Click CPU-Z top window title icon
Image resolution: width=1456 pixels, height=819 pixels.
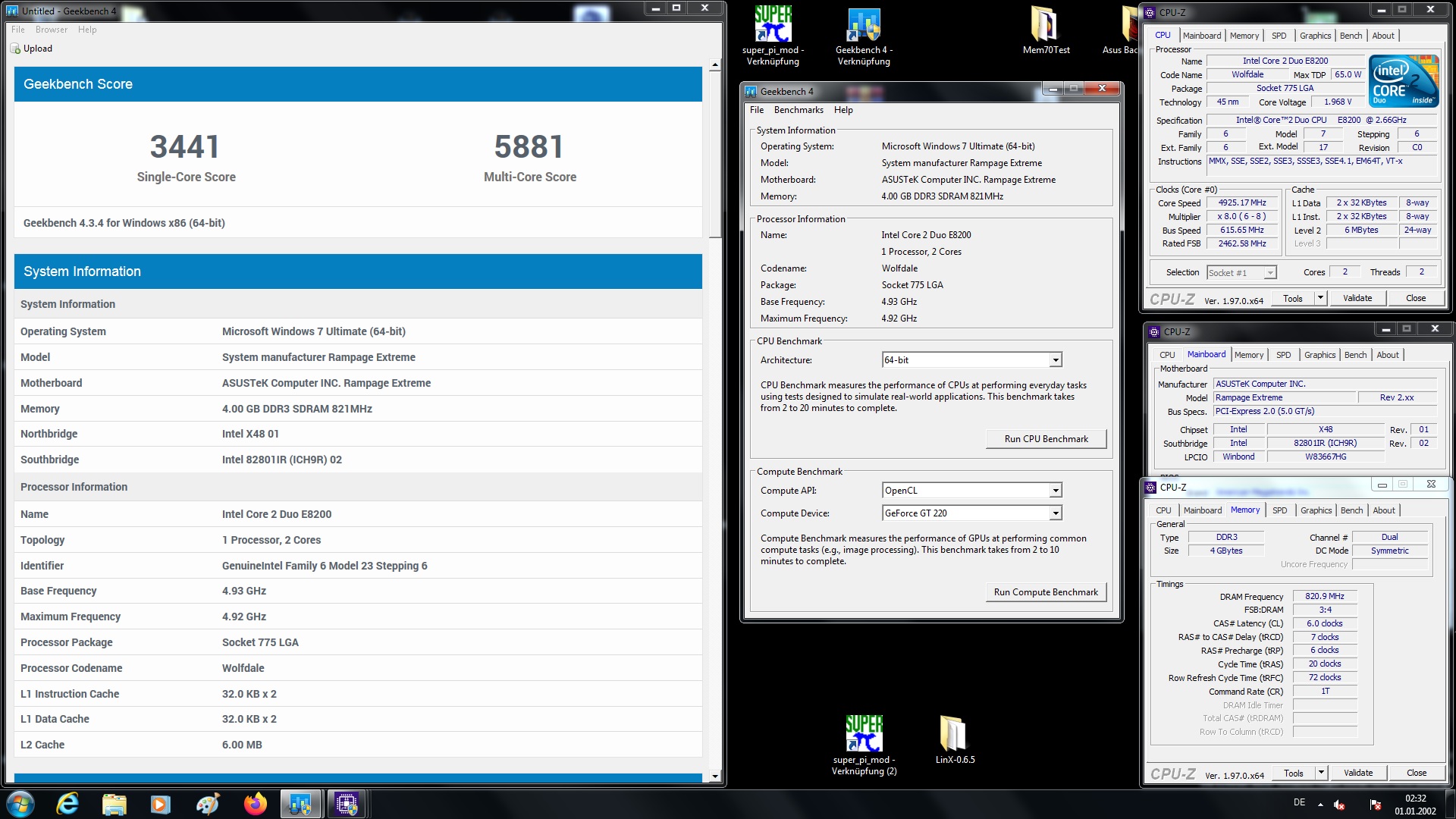tap(1150, 12)
